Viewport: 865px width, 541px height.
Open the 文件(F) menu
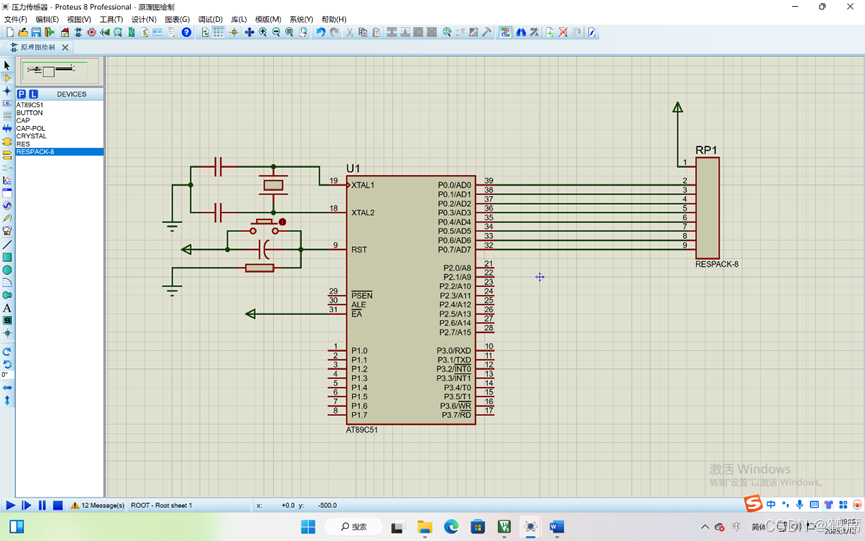tap(15, 19)
